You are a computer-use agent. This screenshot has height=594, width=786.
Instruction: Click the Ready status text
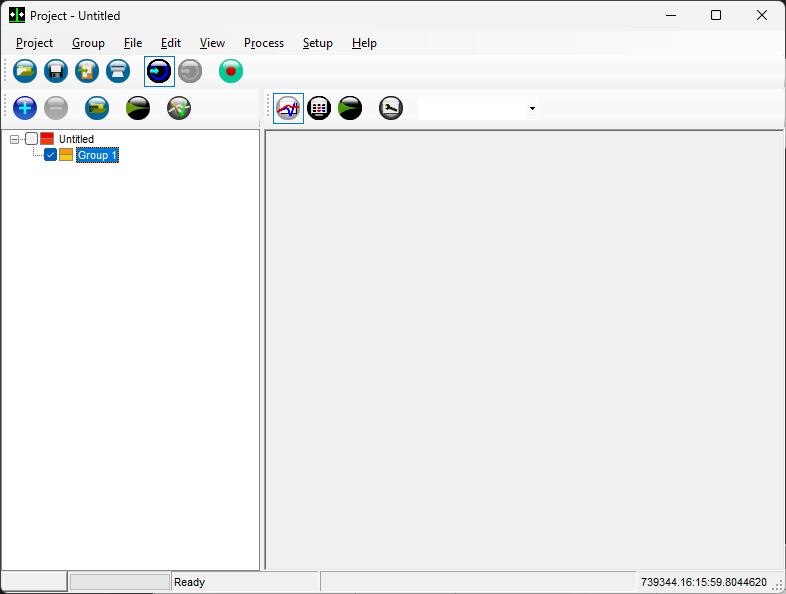(x=189, y=582)
